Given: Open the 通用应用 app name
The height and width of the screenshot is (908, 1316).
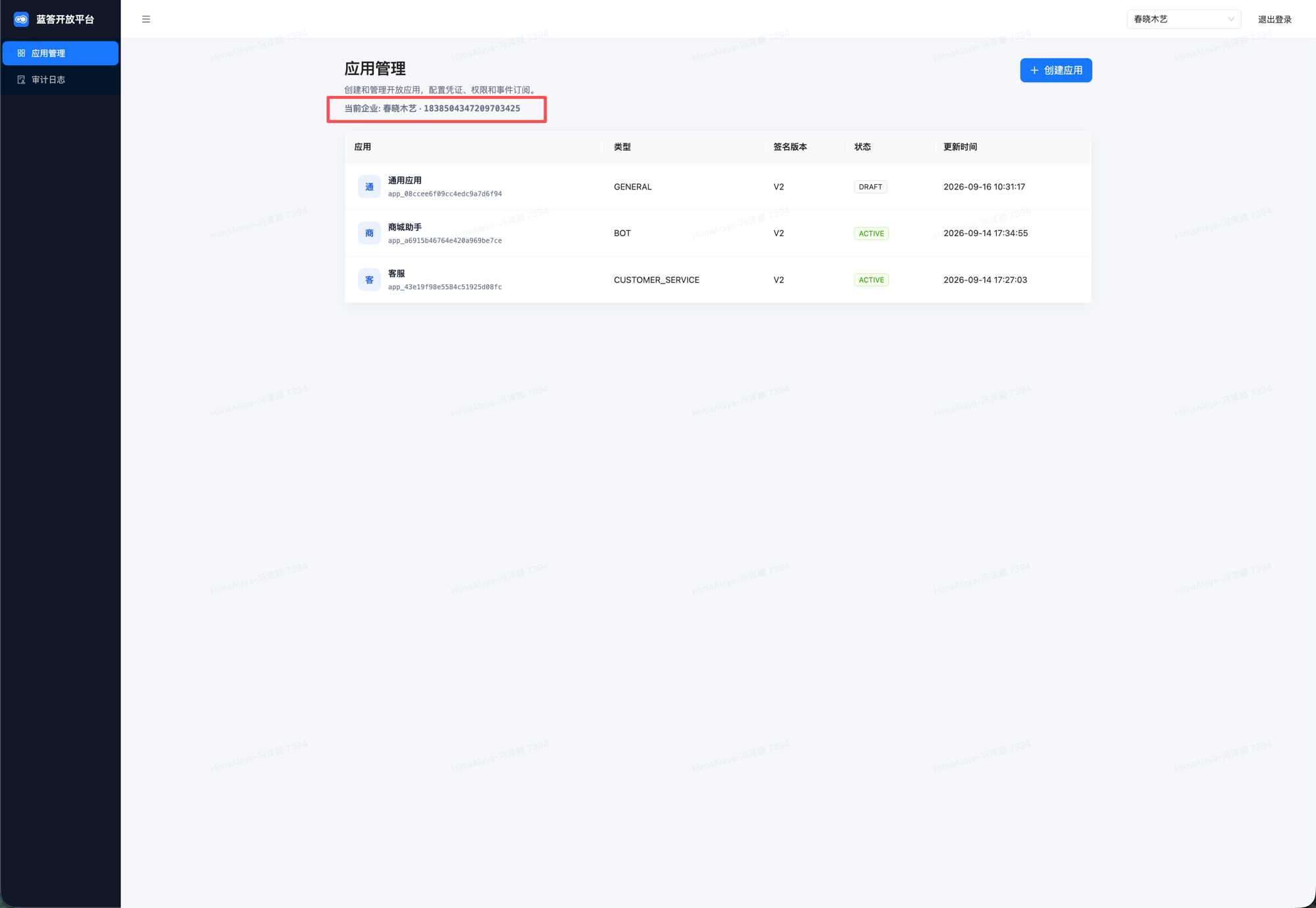Looking at the screenshot, I should tap(405, 180).
